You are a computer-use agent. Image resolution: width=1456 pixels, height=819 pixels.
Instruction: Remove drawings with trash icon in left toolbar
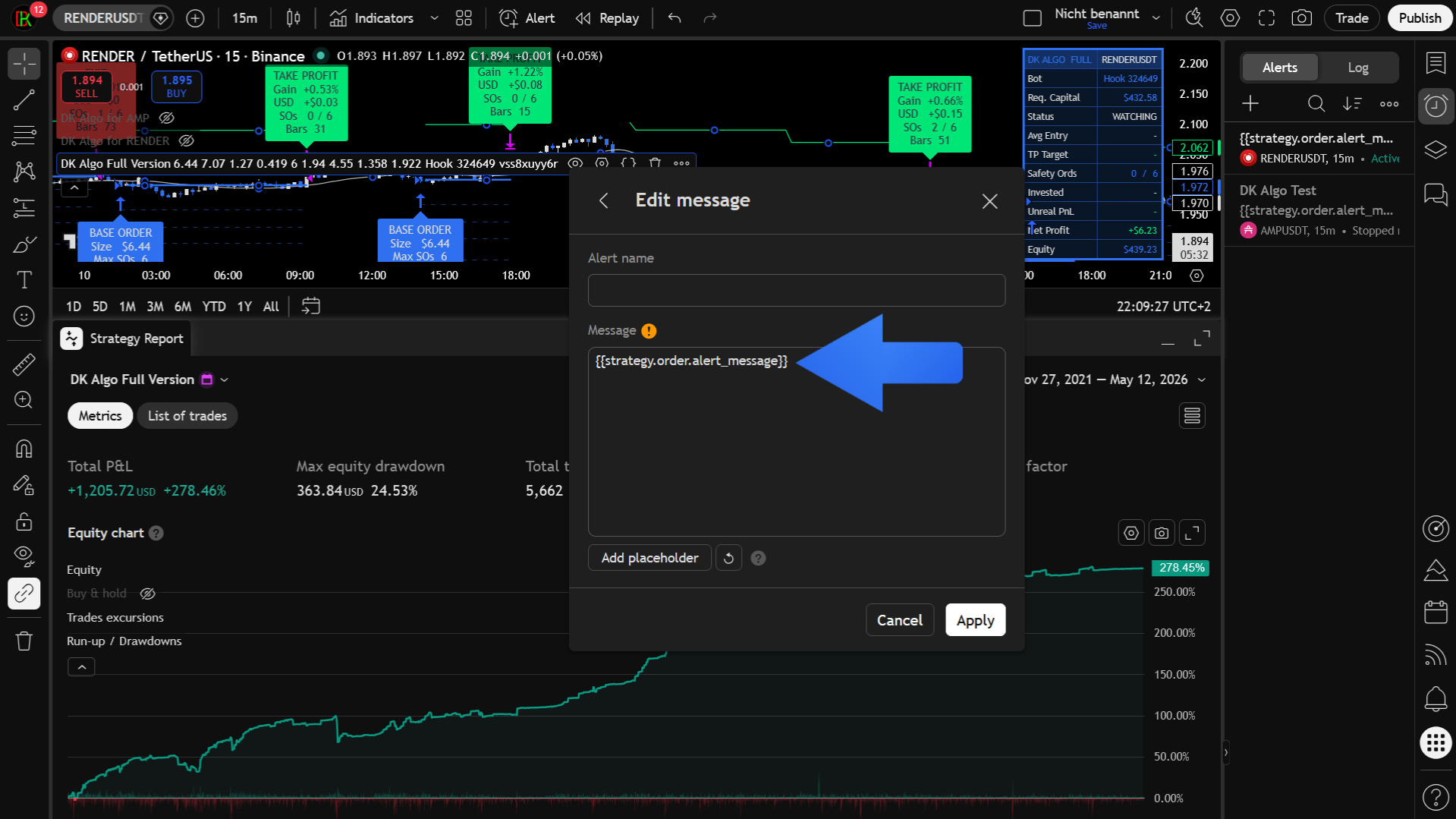(24, 641)
